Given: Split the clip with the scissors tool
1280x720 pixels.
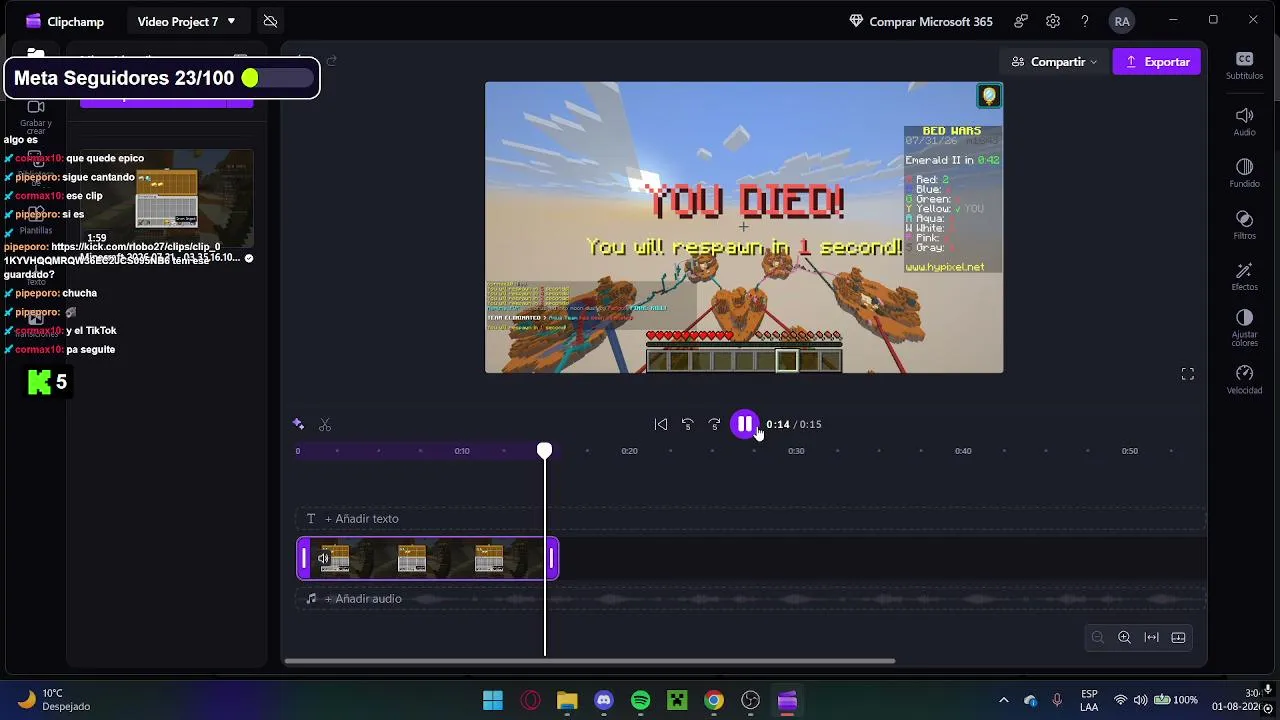Looking at the screenshot, I should point(325,425).
